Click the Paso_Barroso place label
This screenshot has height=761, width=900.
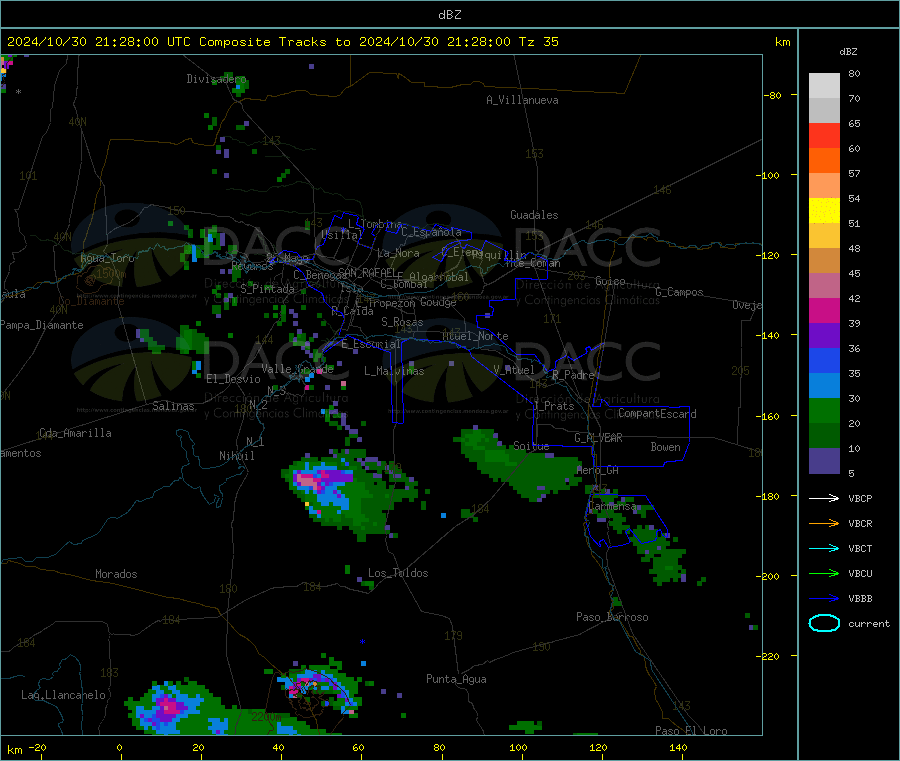coord(612,617)
